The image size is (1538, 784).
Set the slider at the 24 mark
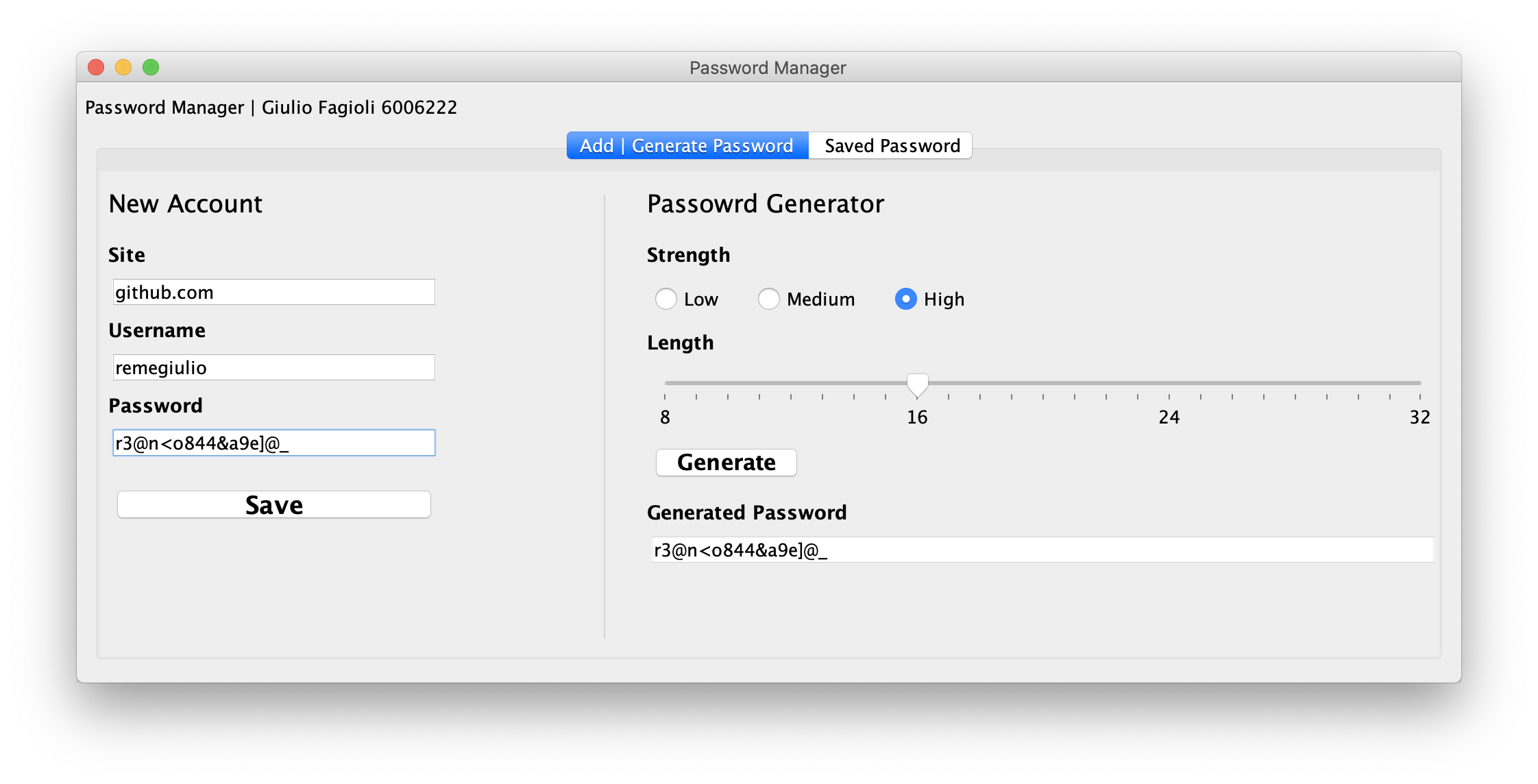[x=1169, y=383]
